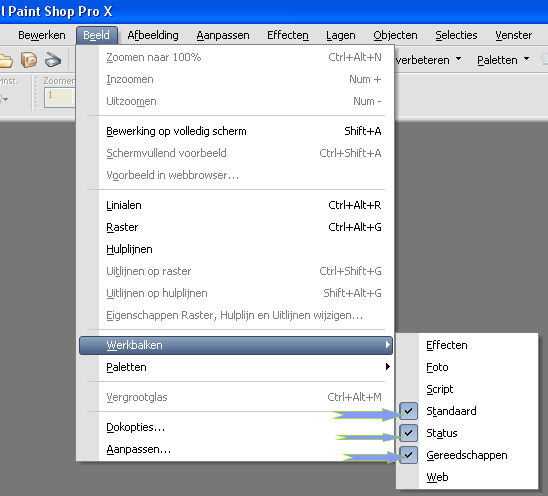Open the Afbeelding menu
The image size is (548, 496).
pos(153,35)
